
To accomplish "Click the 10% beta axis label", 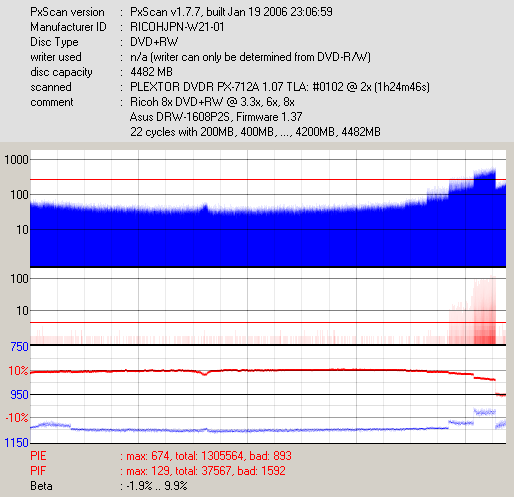I will tap(18, 371).
